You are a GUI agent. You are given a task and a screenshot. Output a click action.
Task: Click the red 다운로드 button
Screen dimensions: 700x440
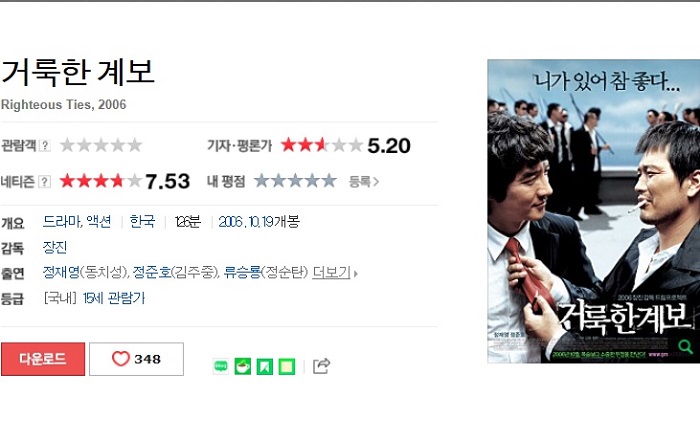43,359
